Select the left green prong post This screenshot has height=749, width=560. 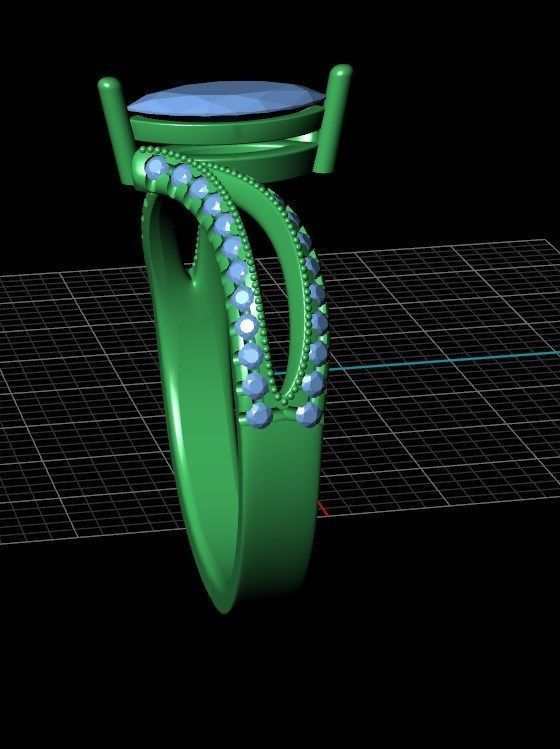point(118,132)
